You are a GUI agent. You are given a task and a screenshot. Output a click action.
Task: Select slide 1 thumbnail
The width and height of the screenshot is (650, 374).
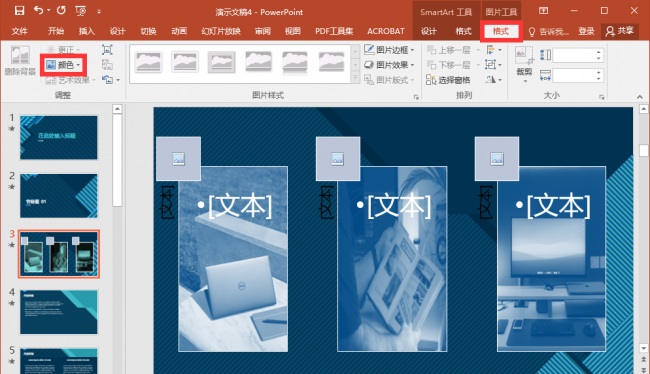click(x=59, y=137)
